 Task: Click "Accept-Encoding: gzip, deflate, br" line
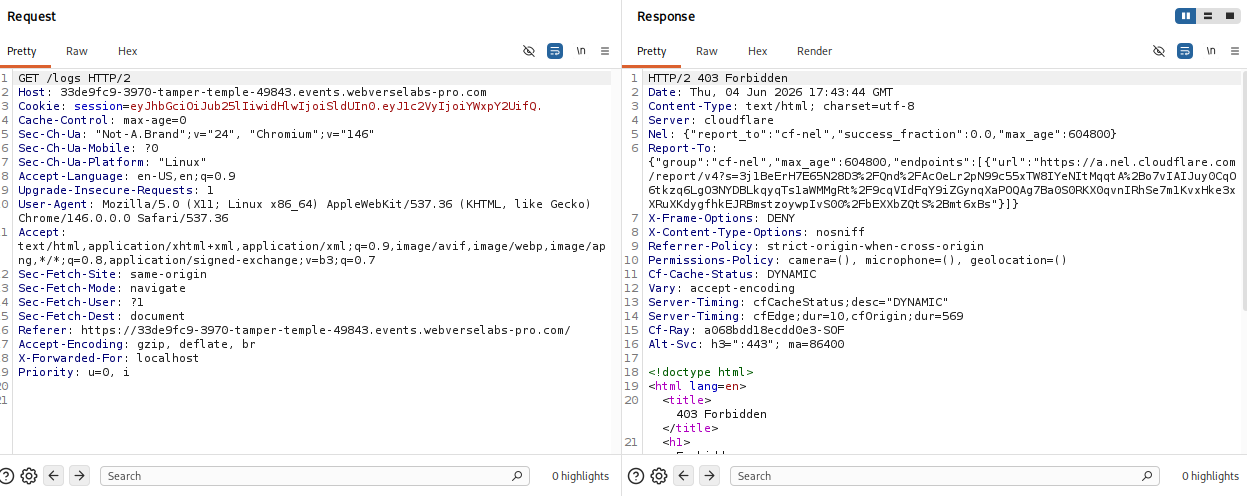click(x=137, y=344)
